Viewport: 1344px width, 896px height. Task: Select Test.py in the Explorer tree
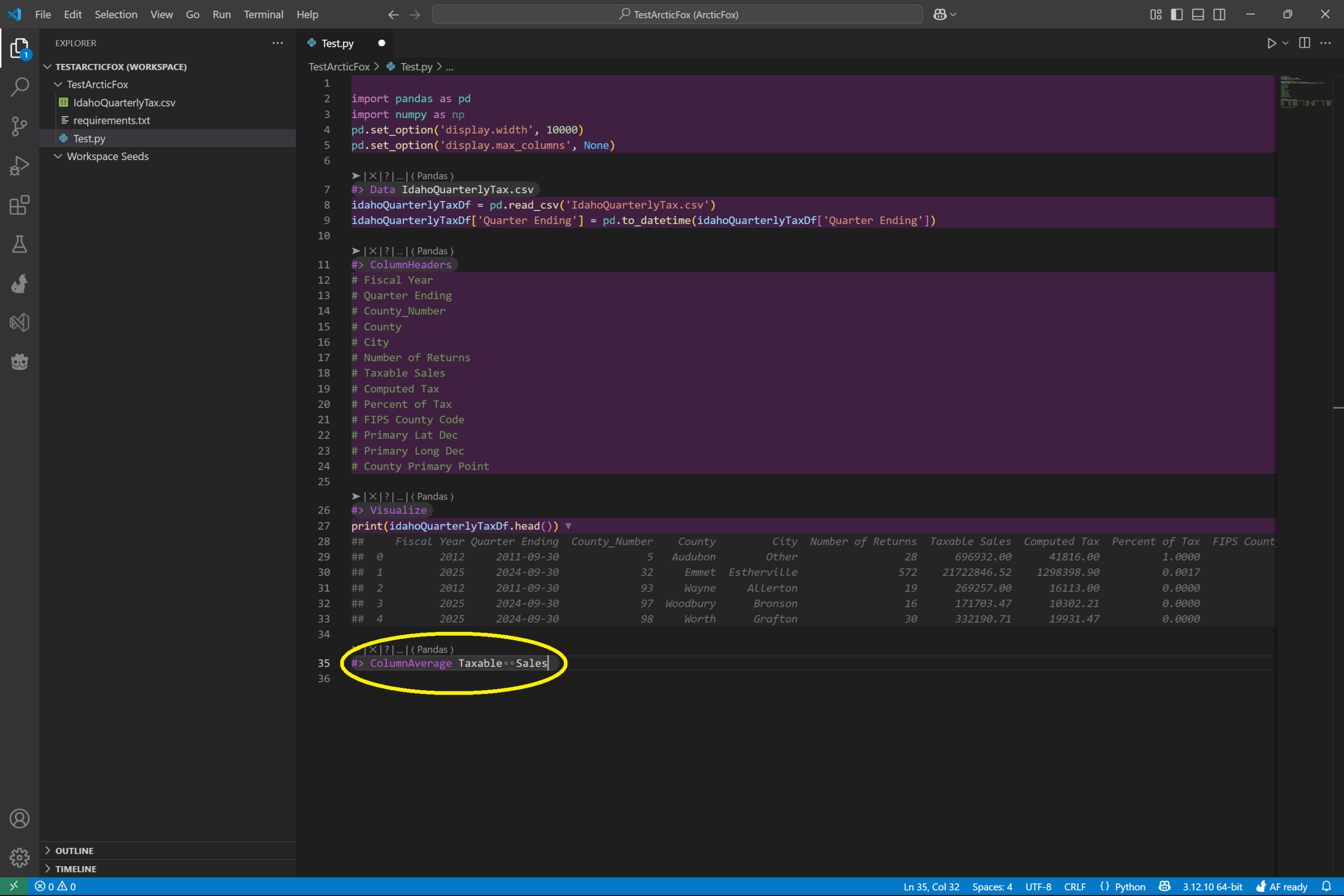click(89, 138)
